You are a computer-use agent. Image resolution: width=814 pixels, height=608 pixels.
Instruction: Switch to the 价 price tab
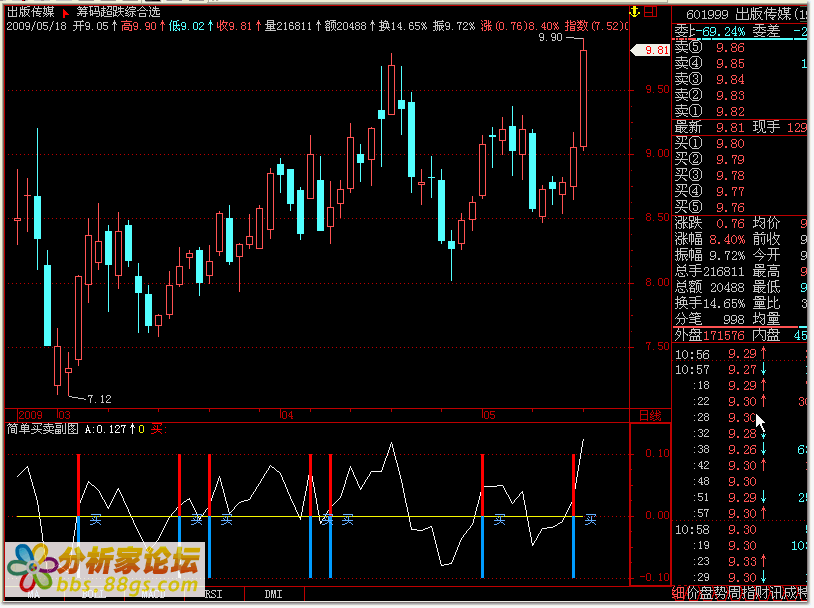(x=693, y=592)
